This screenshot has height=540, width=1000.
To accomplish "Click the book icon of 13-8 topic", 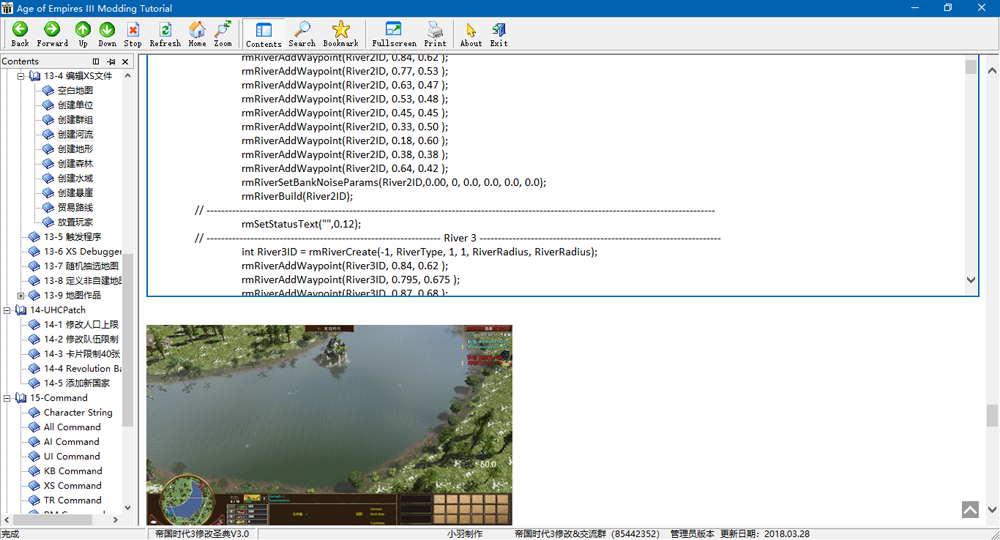I will point(34,281).
